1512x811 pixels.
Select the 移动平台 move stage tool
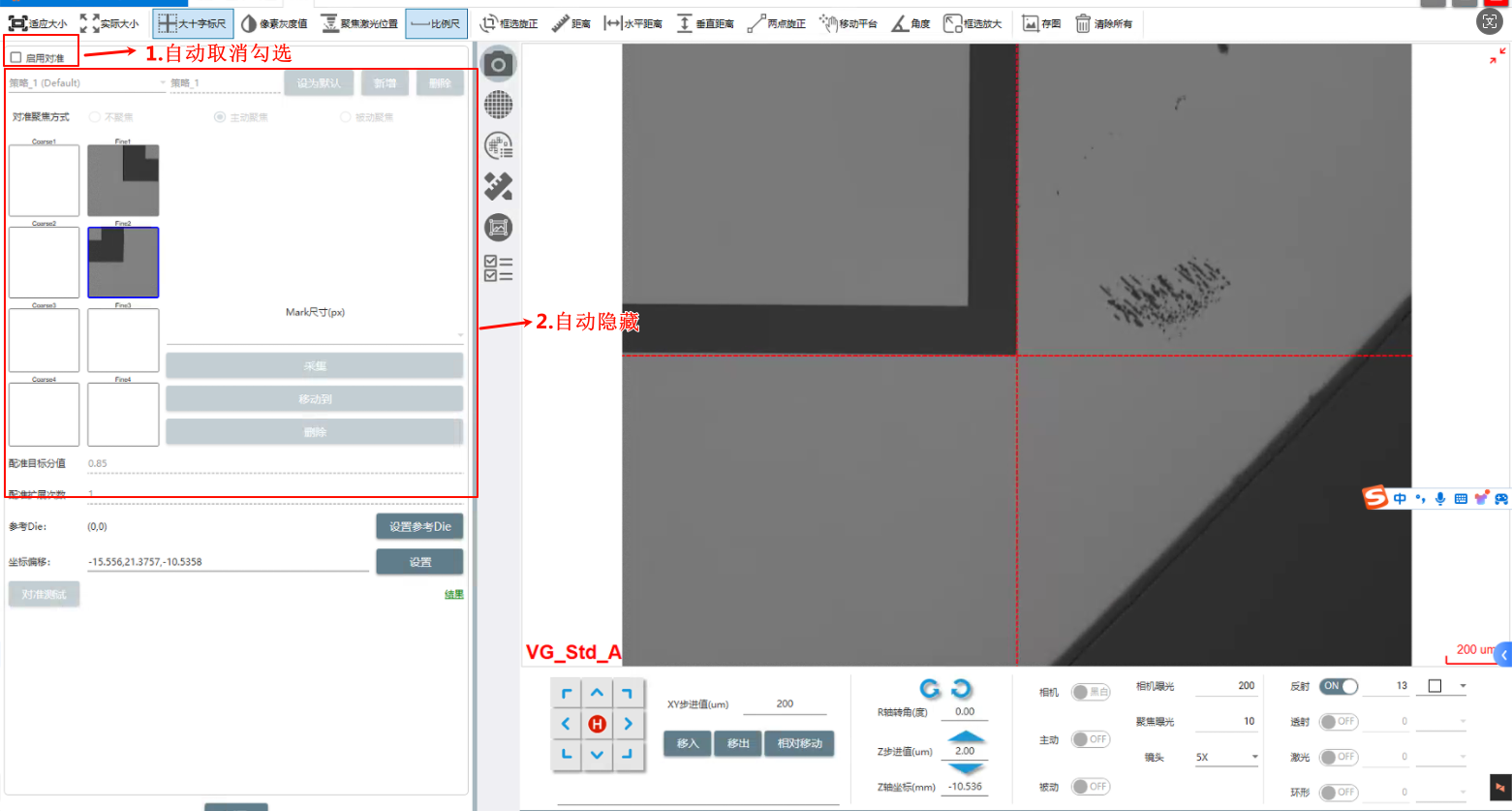coord(848,23)
